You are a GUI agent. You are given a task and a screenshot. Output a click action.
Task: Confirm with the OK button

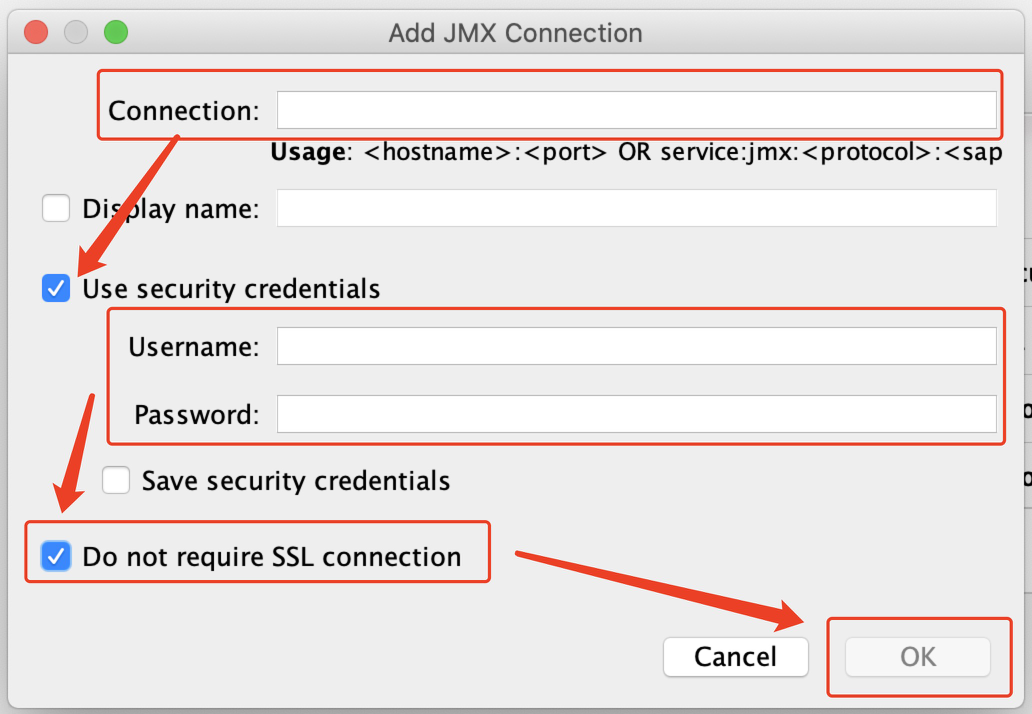click(918, 656)
